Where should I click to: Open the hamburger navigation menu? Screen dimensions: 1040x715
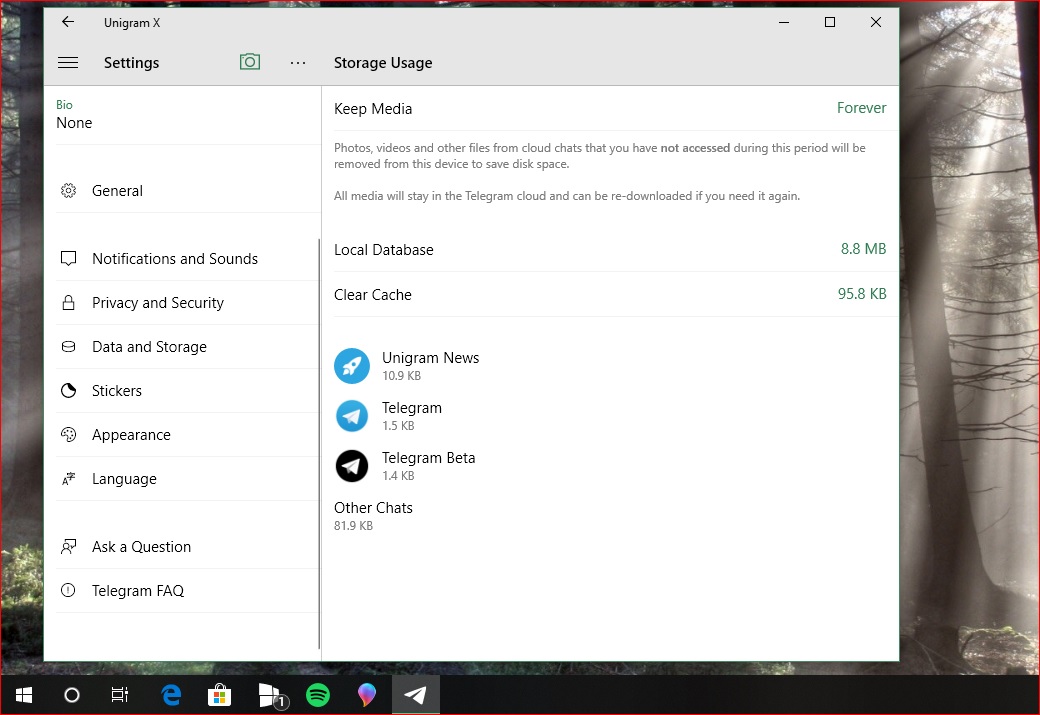(68, 62)
